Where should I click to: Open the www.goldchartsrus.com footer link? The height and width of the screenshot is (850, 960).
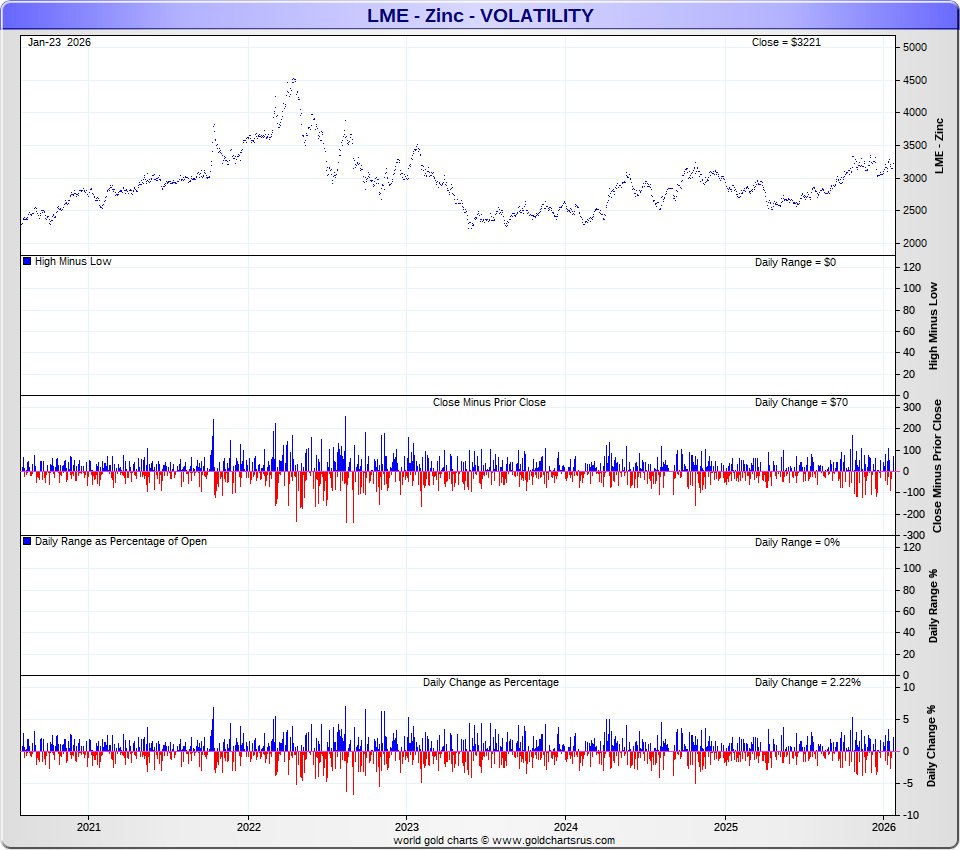click(x=553, y=841)
